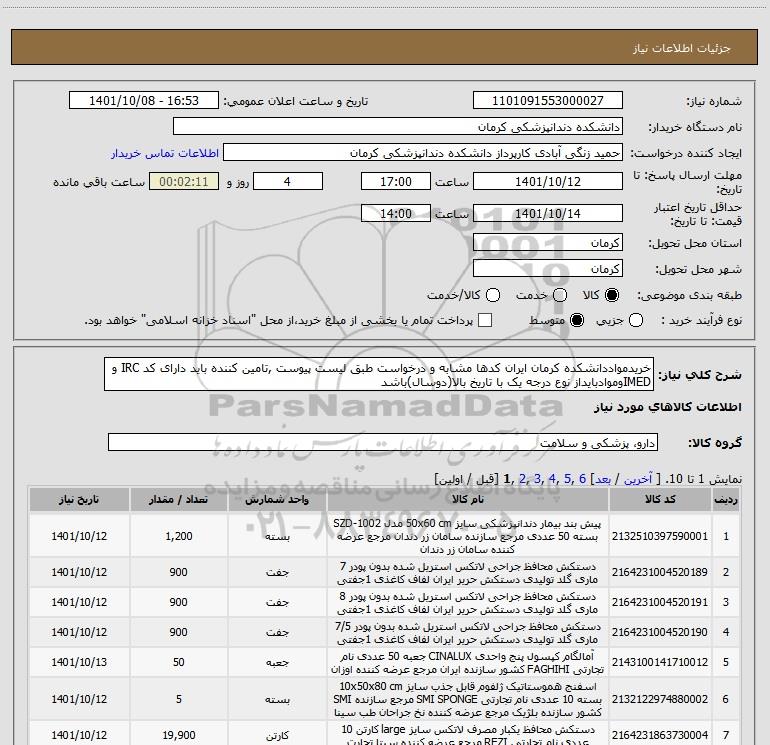Click the remaining time field 00:02:11
The height and width of the screenshot is (745, 770).
184,181
